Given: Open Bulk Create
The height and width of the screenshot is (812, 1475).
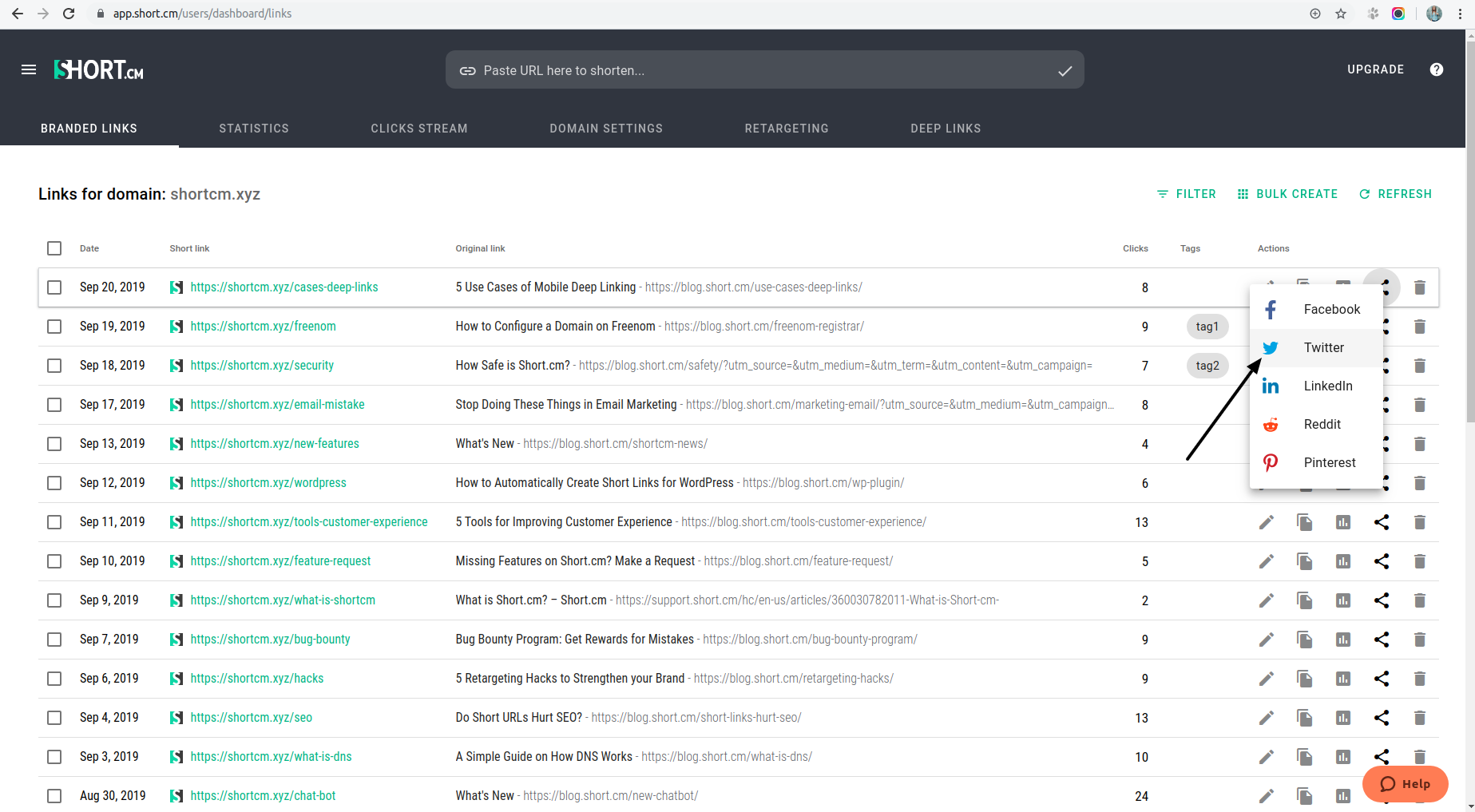Looking at the screenshot, I should (1287, 194).
